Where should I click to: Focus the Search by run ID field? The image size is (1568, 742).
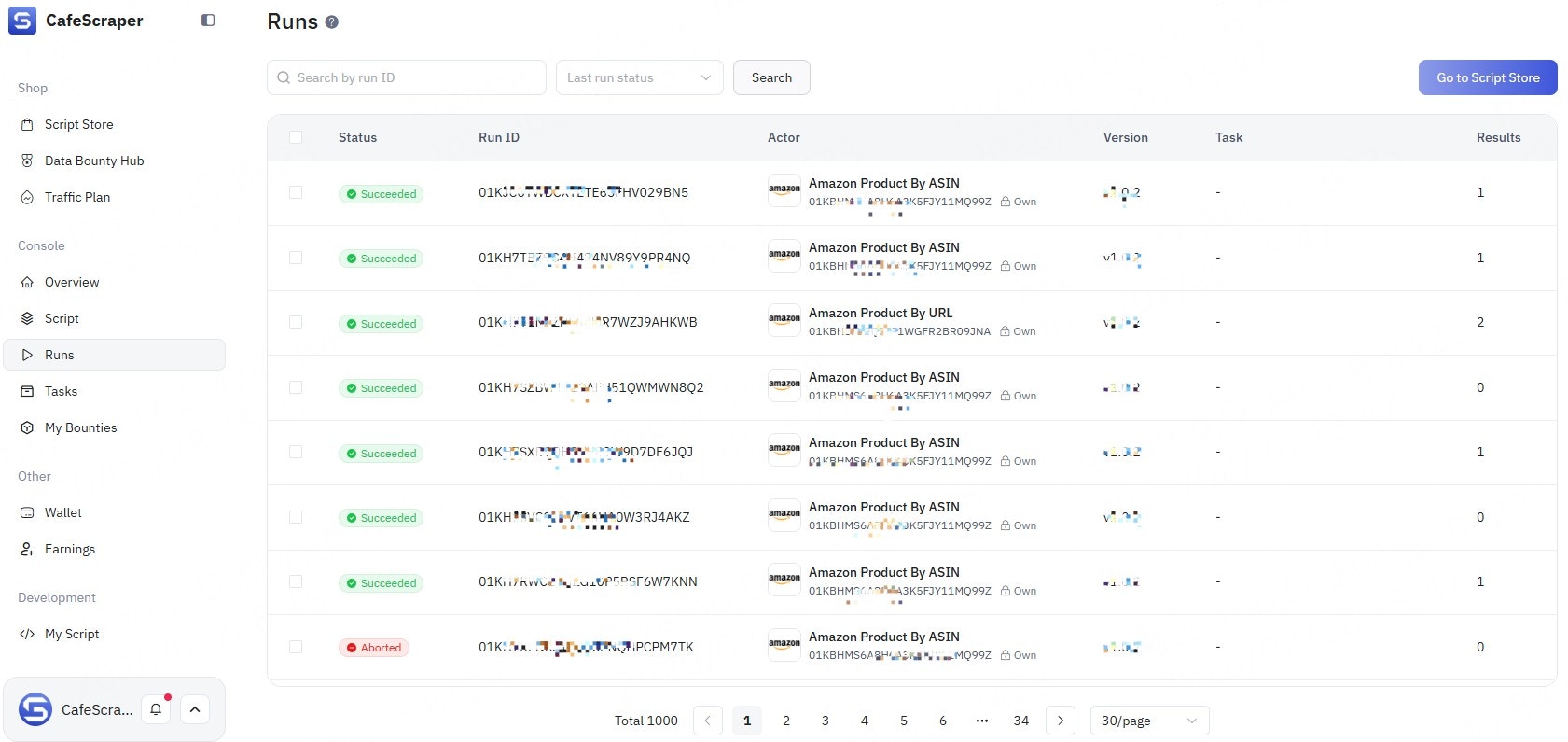[407, 77]
